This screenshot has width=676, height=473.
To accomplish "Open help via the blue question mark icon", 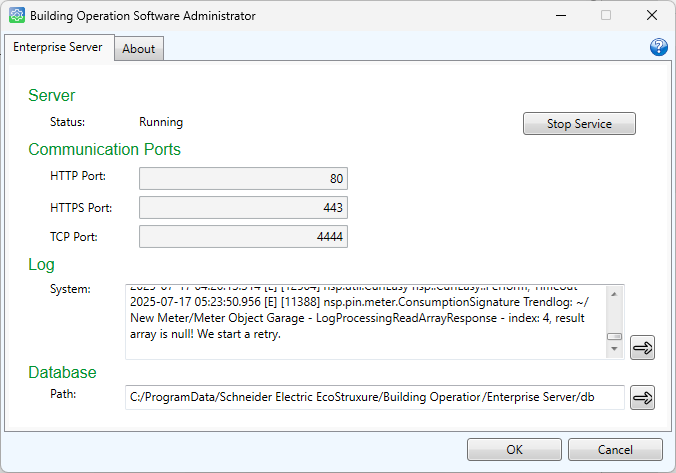I will [658, 47].
